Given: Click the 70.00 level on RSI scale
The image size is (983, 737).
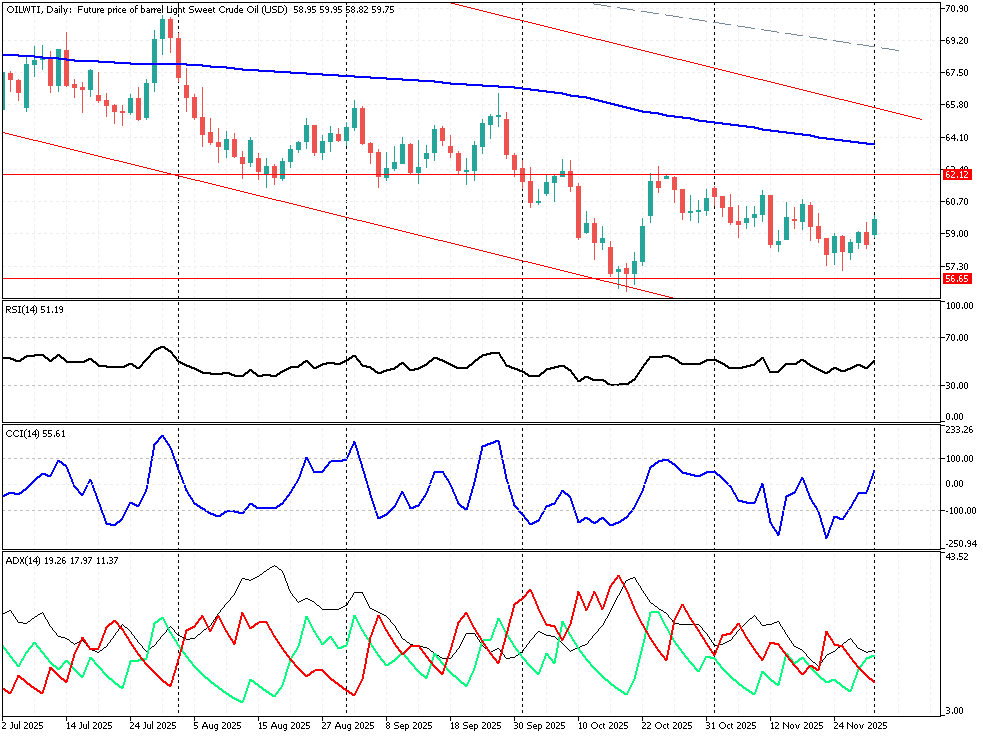Looking at the screenshot, I should coord(957,338).
